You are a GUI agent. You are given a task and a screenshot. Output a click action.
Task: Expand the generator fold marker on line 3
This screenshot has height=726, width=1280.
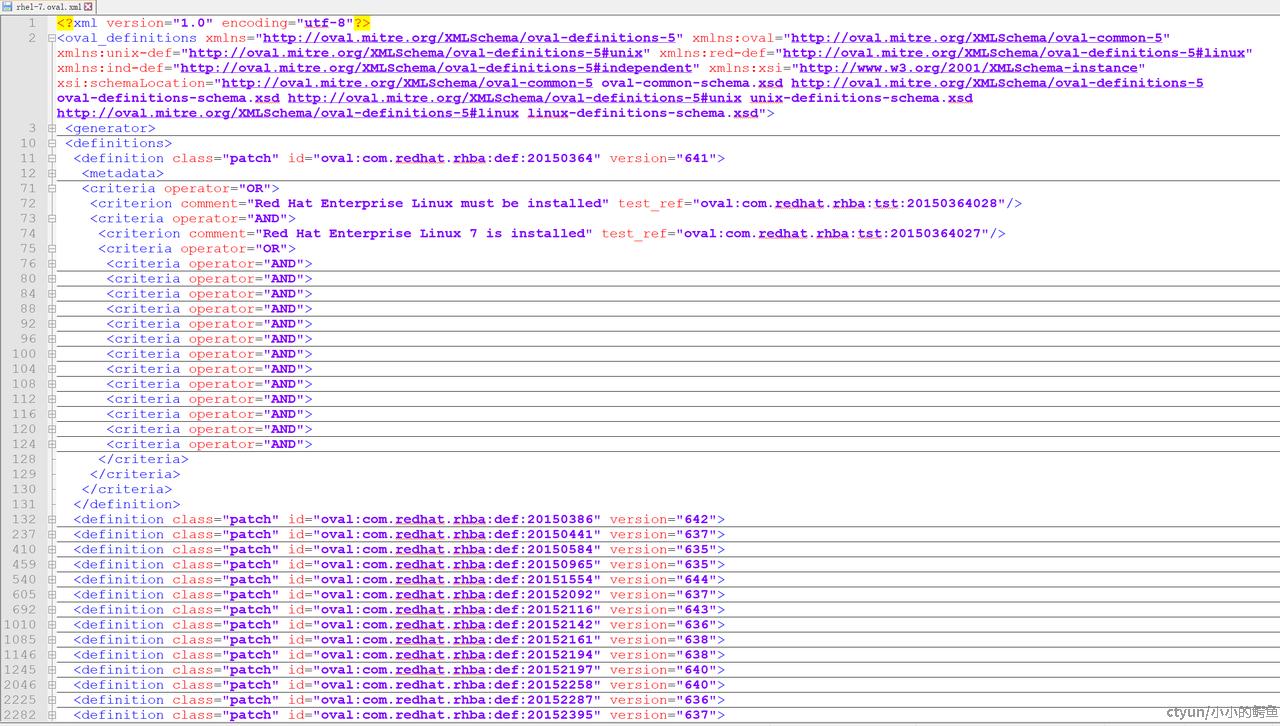tap(52, 128)
